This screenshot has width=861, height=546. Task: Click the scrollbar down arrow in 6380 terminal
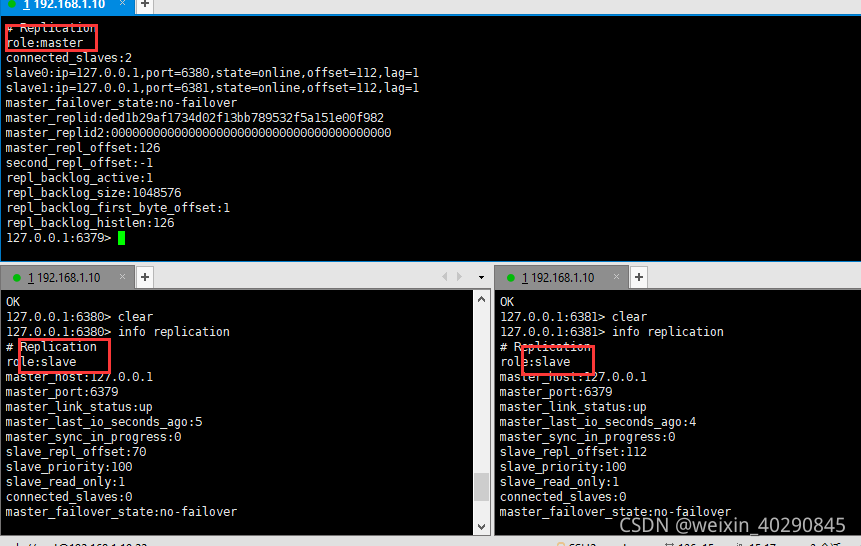tap(482, 526)
